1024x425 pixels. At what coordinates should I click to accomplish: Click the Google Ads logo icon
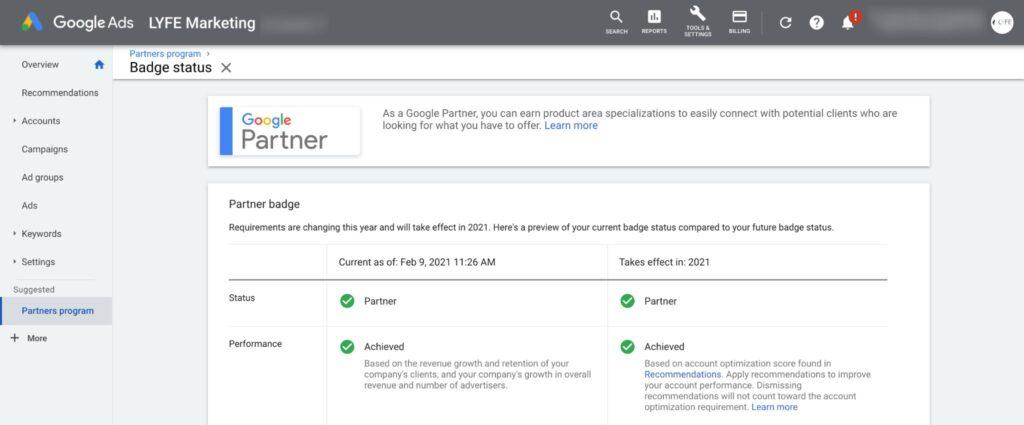pos(32,22)
